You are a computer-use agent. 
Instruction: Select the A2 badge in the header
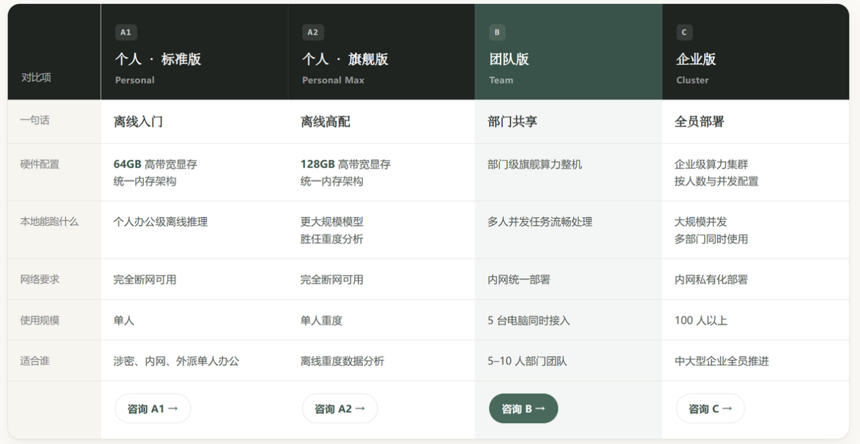pyautogui.click(x=313, y=32)
